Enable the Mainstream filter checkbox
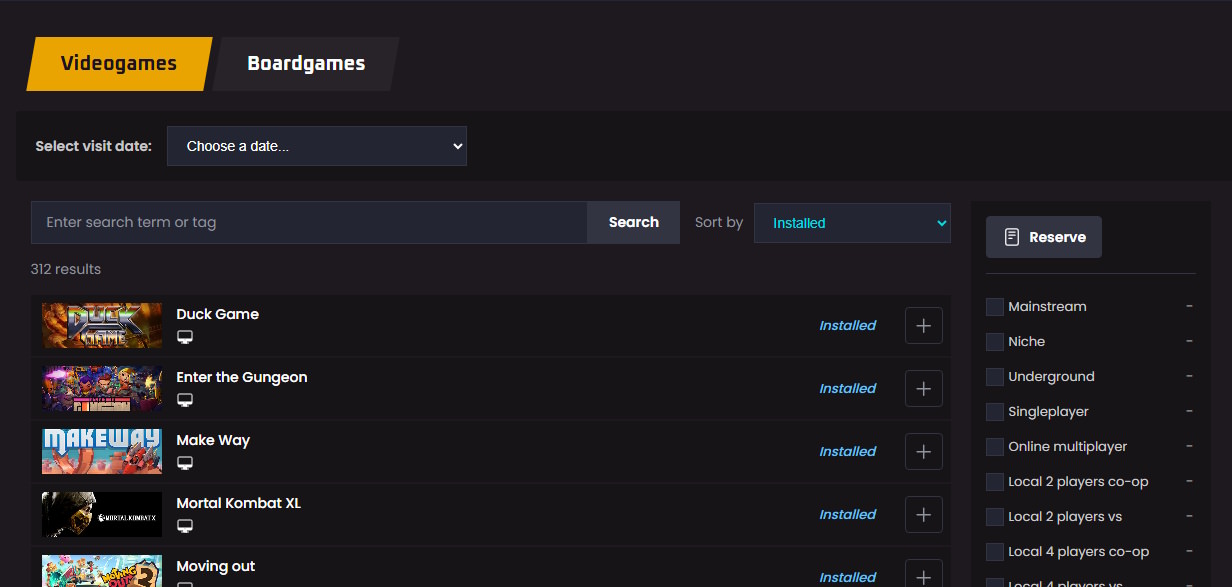The image size is (1232, 587). [x=995, y=307]
